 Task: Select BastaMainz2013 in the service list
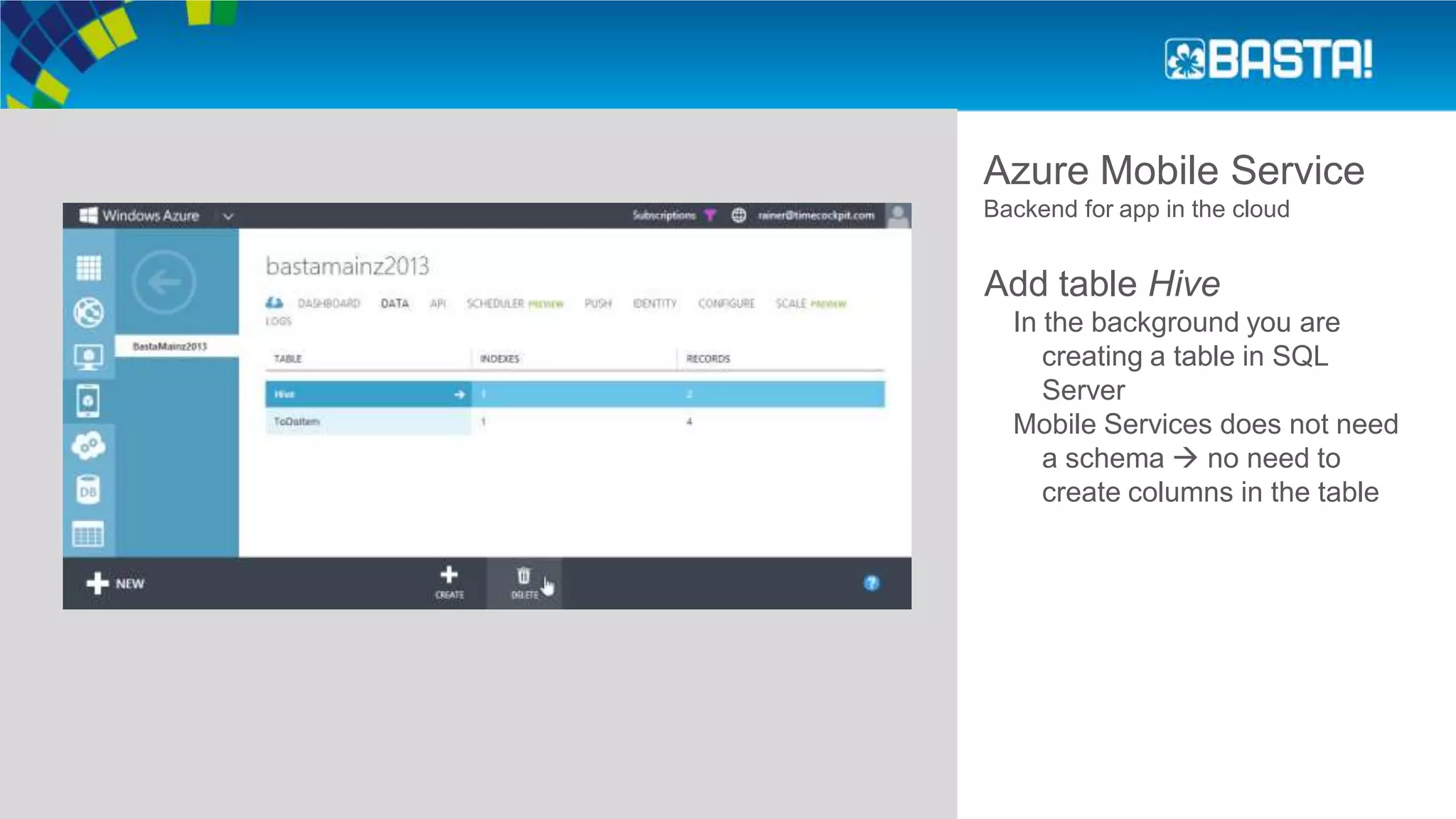pos(177,346)
